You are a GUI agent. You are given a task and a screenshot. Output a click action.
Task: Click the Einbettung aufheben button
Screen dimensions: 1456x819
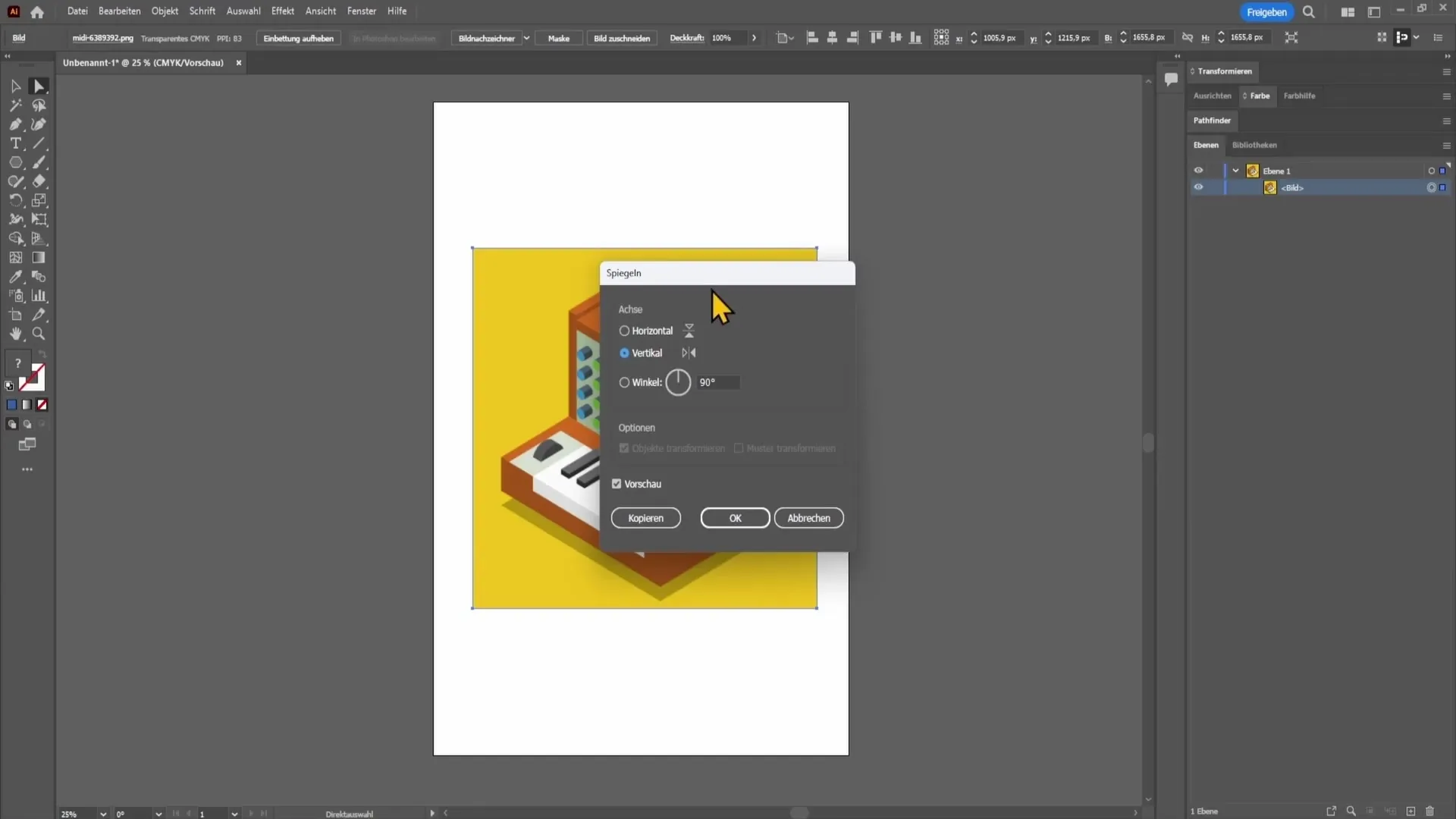point(298,38)
